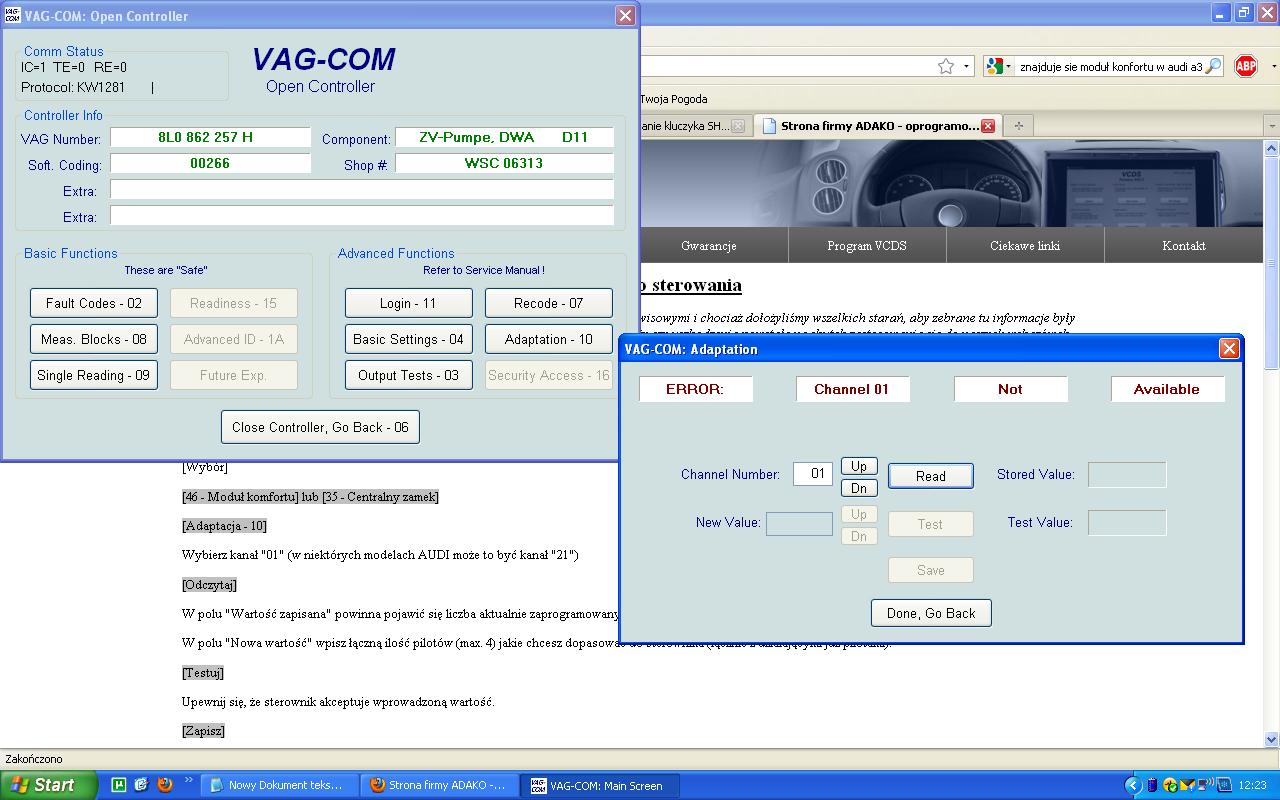Click the Component field ZV-Pumpe
This screenshot has height=800, width=1280.
(504, 137)
